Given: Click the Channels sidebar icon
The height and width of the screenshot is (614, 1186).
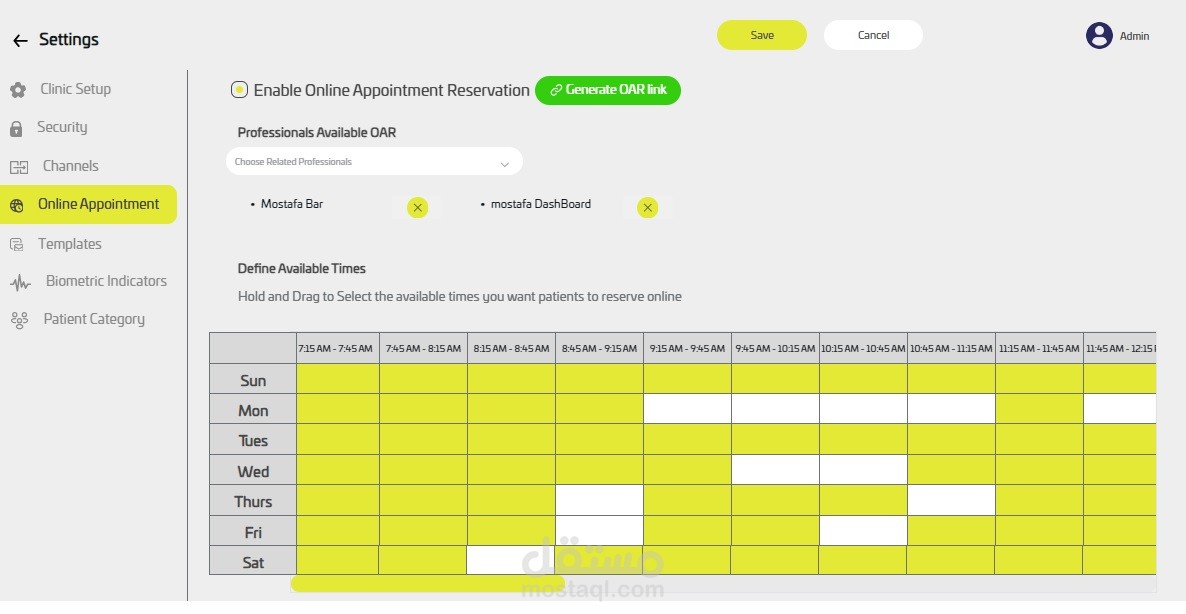Looking at the screenshot, I should point(18,166).
